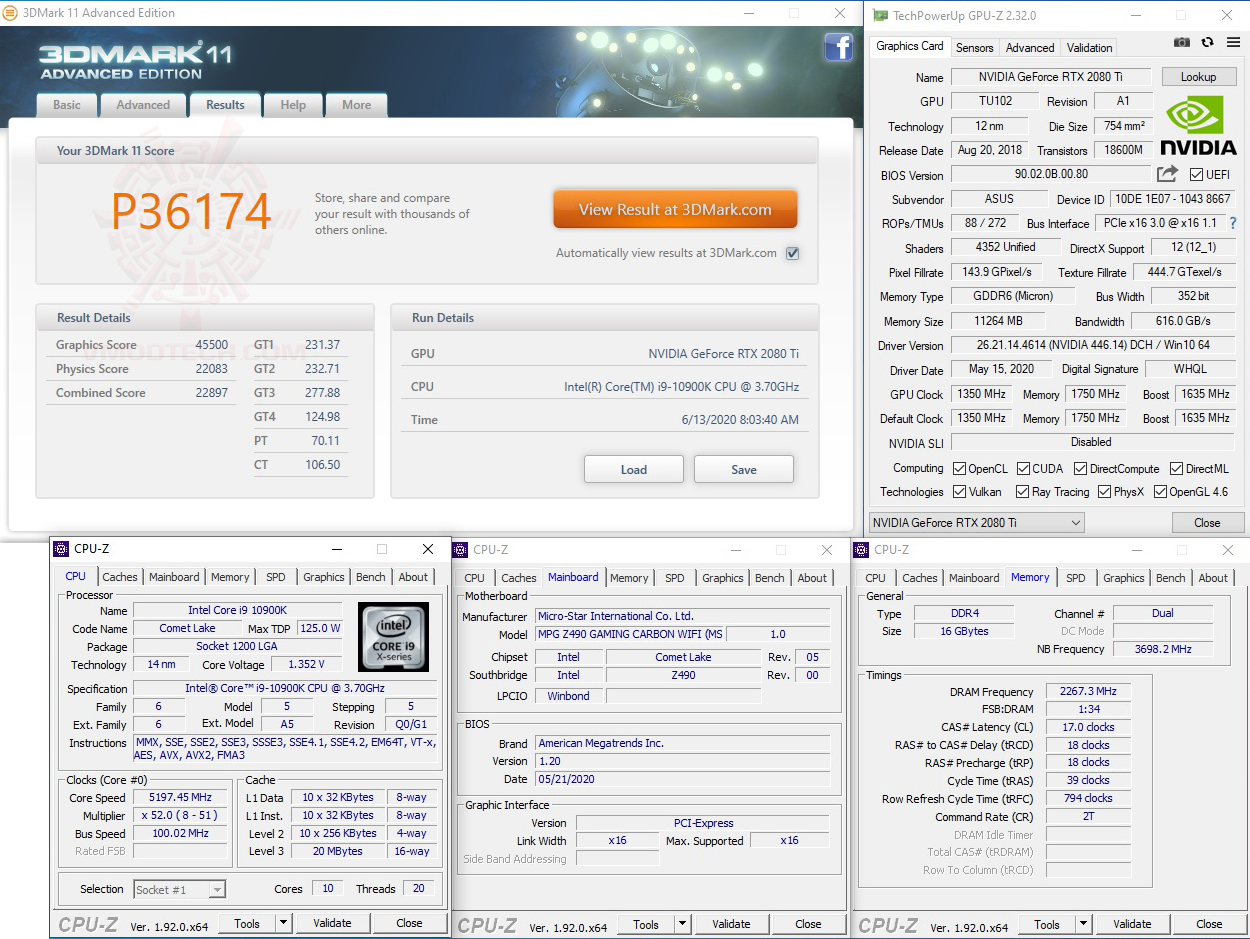Click Close button at GPU-Z bottom
This screenshot has width=1250, height=939.
(x=1207, y=522)
